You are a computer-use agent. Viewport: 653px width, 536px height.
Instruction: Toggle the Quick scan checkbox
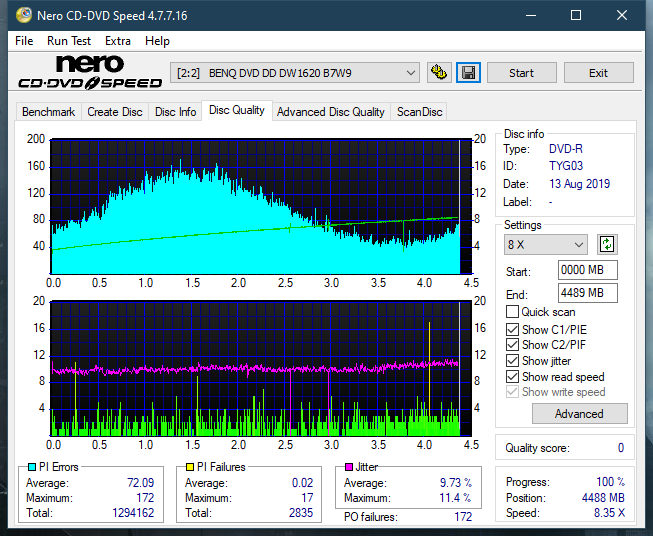pyautogui.click(x=512, y=312)
